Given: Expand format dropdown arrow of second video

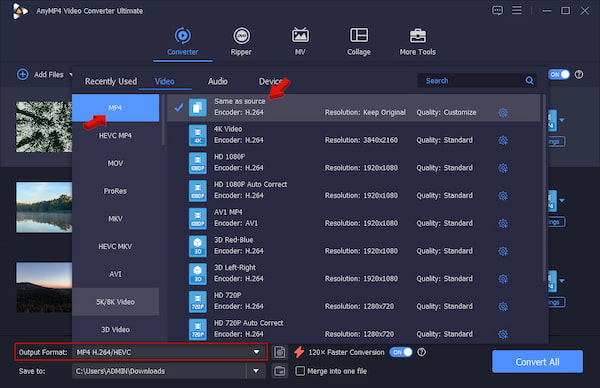Looking at the screenshot, I should (562, 201).
